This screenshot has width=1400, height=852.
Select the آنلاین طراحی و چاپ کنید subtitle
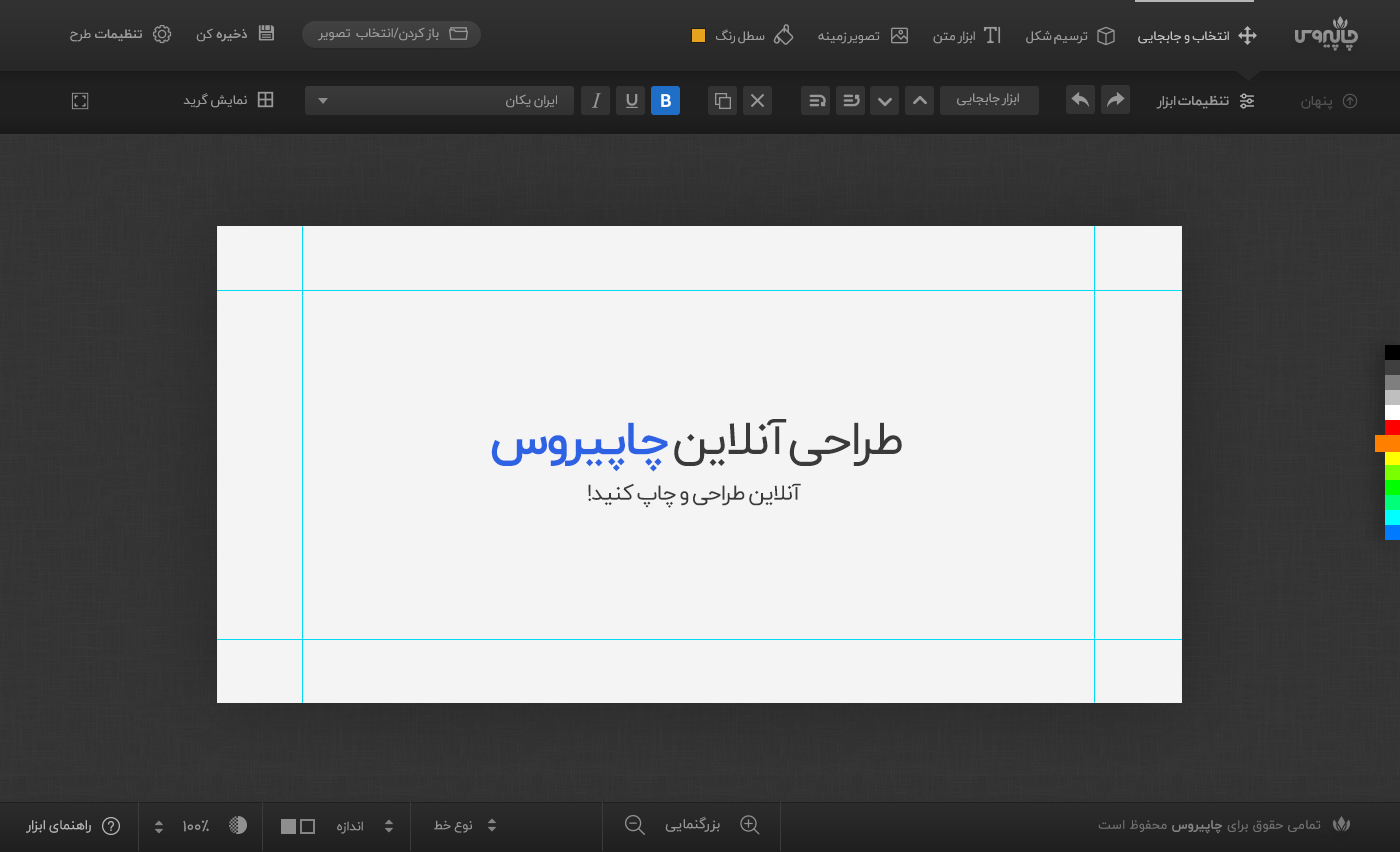(x=694, y=493)
